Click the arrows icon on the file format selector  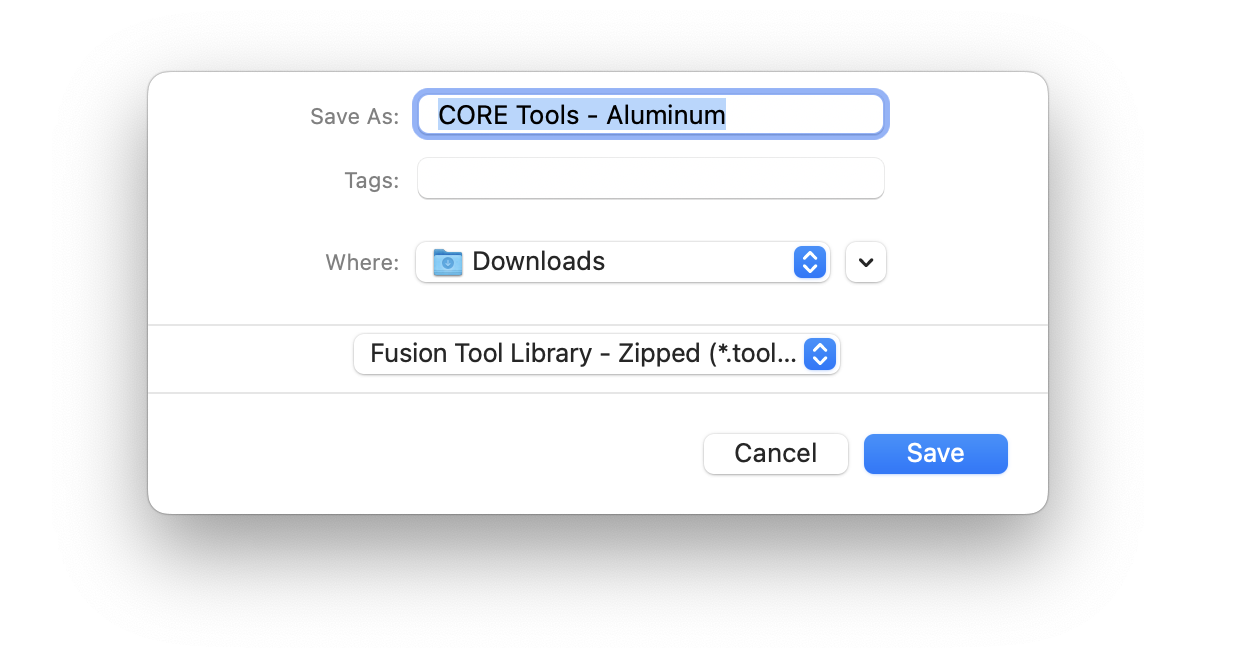click(x=819, y=354)
